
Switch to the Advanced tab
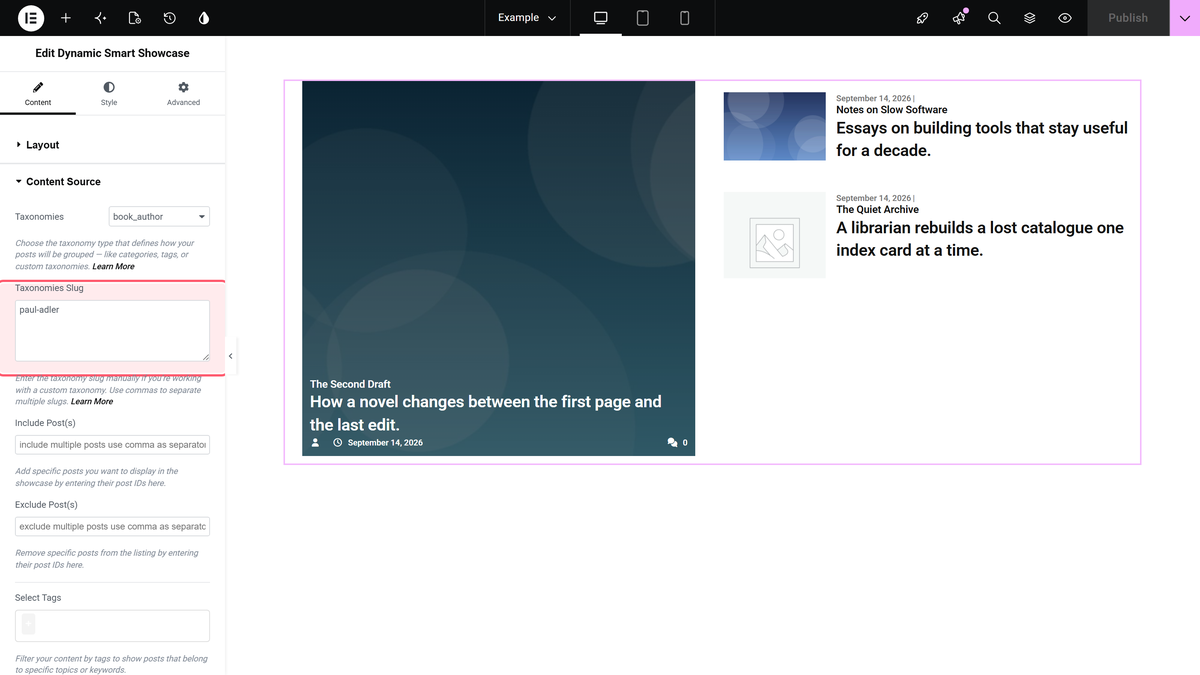184,93
